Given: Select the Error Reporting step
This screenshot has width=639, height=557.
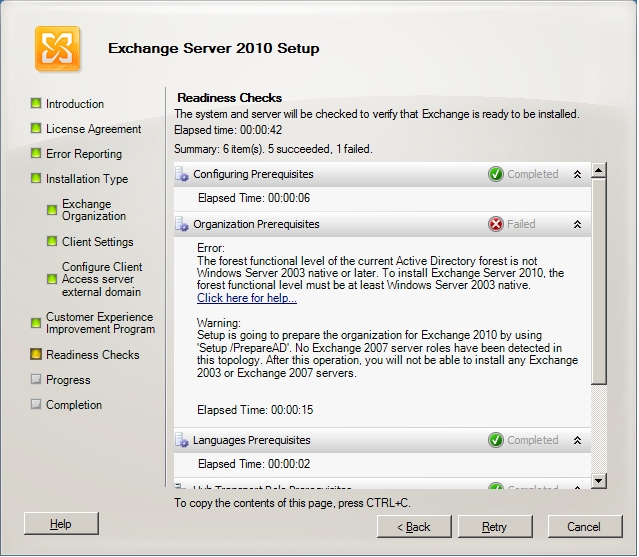Looking at the screenshot, I should 84,154.
